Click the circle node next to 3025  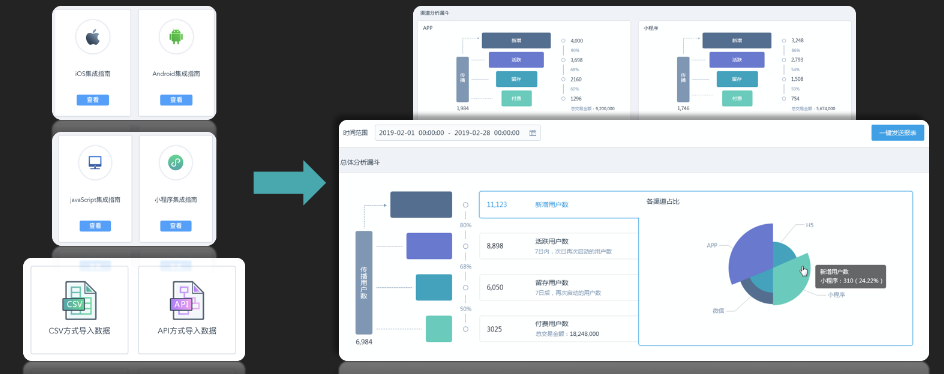point(465,329)
